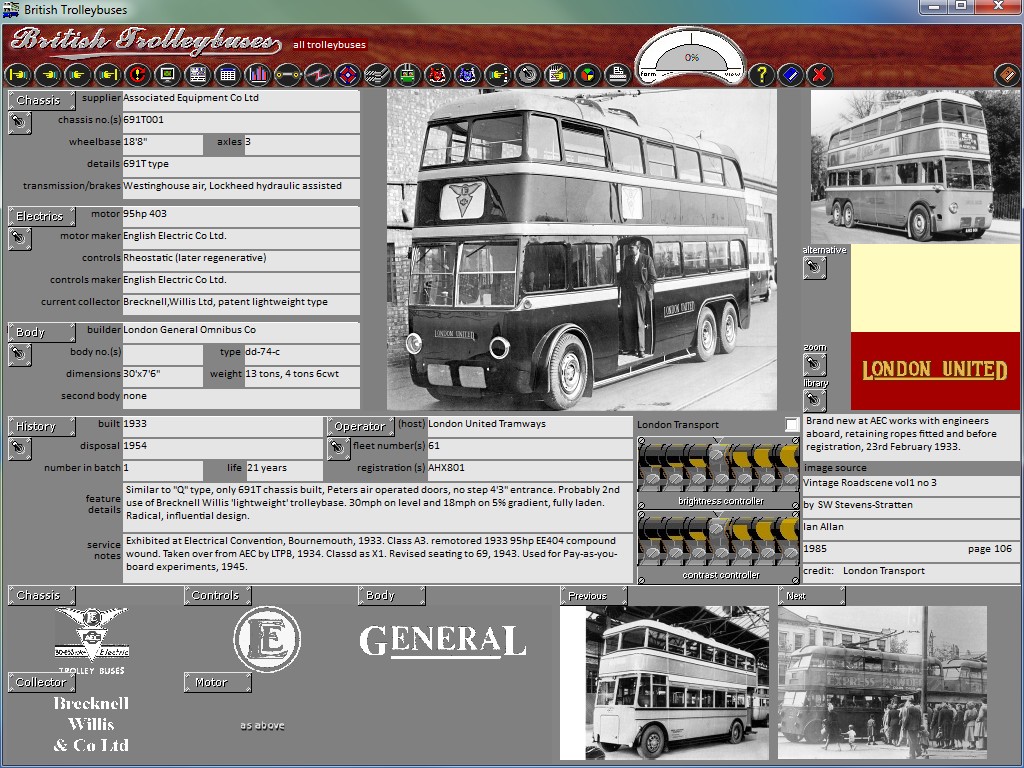Expand the Electrics section header
The width and height of the screenshot is (1024, 768).
pos(41,216)
